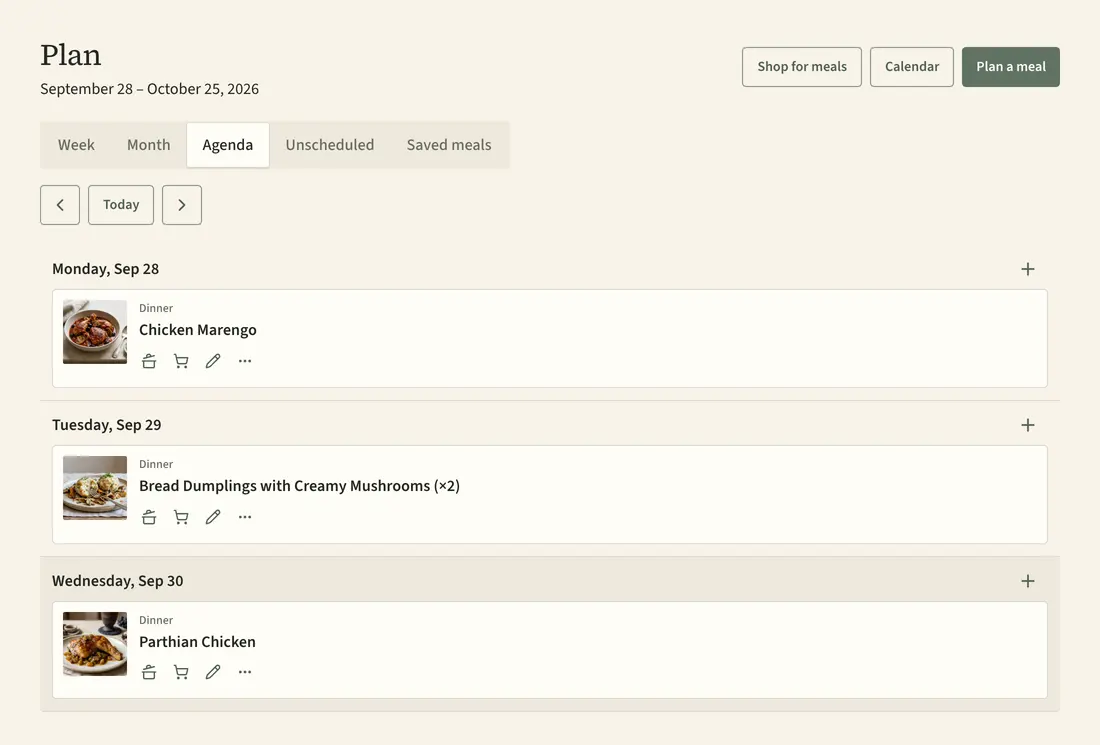The height and width of the screenshot is (745, 1100).
Task: Jump to Today
Action: 121,205
